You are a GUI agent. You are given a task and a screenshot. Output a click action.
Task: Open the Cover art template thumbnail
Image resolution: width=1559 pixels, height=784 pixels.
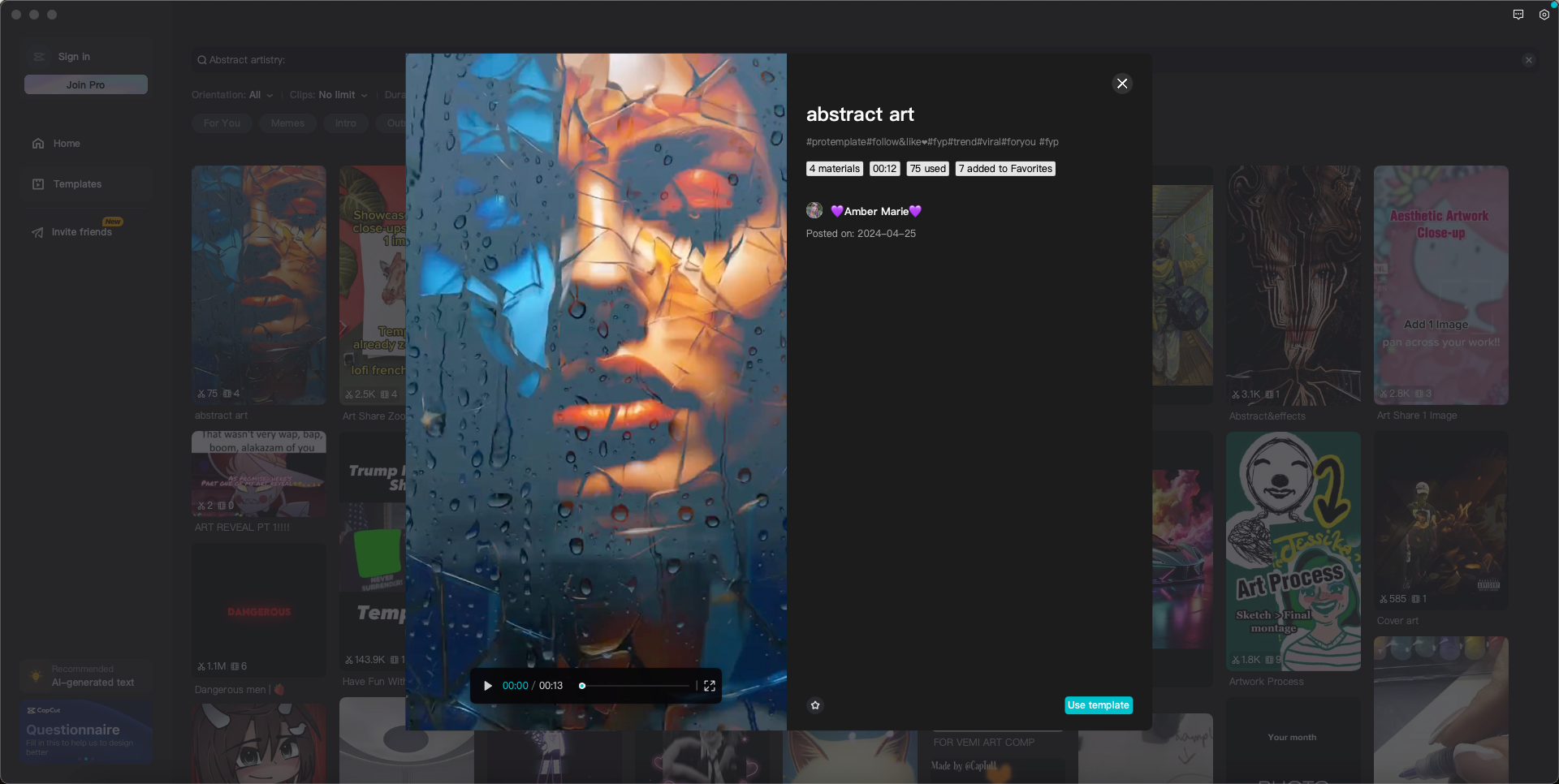1441,521
